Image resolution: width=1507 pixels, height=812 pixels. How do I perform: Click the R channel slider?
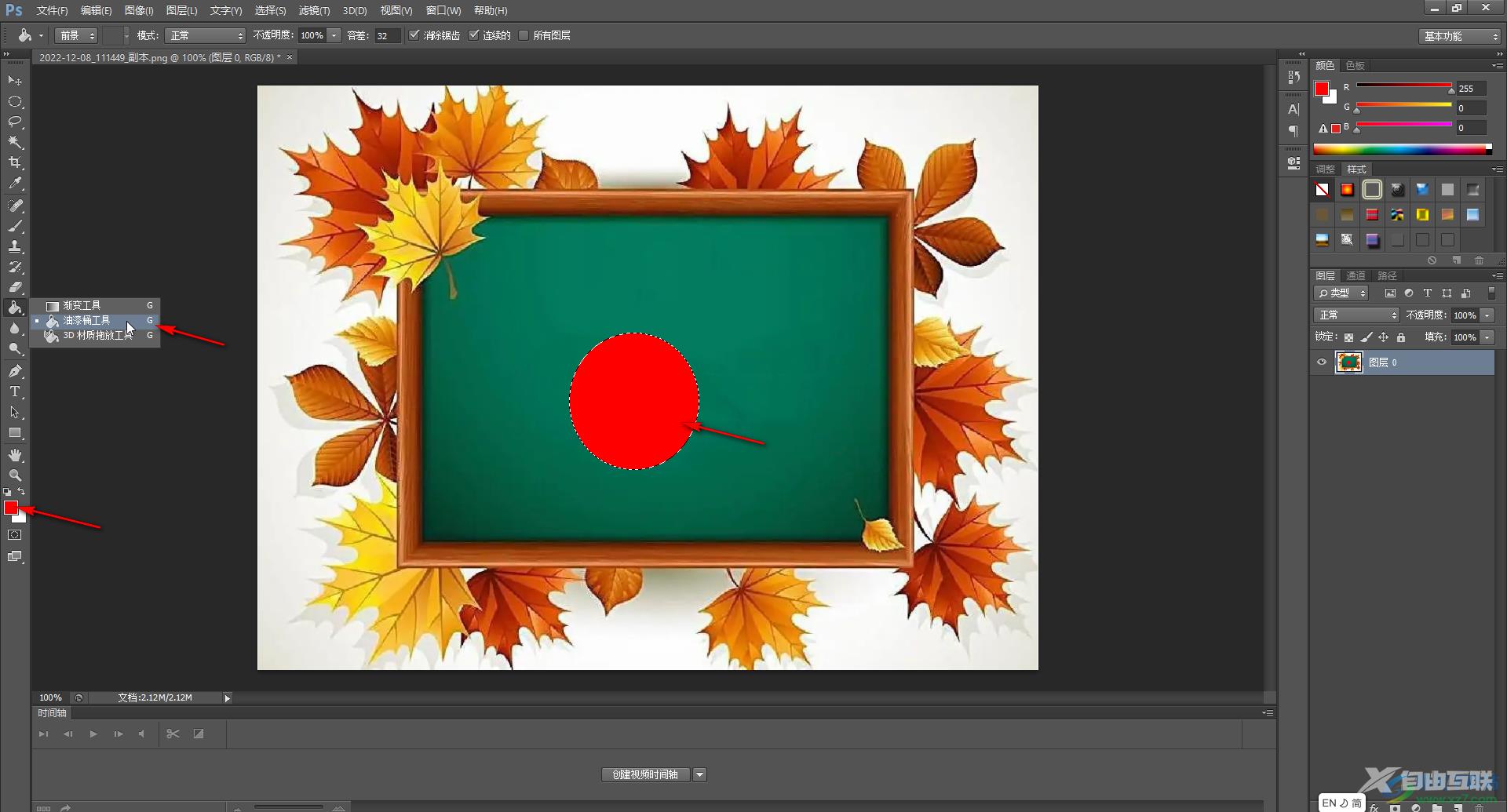tap(1404, 86)
